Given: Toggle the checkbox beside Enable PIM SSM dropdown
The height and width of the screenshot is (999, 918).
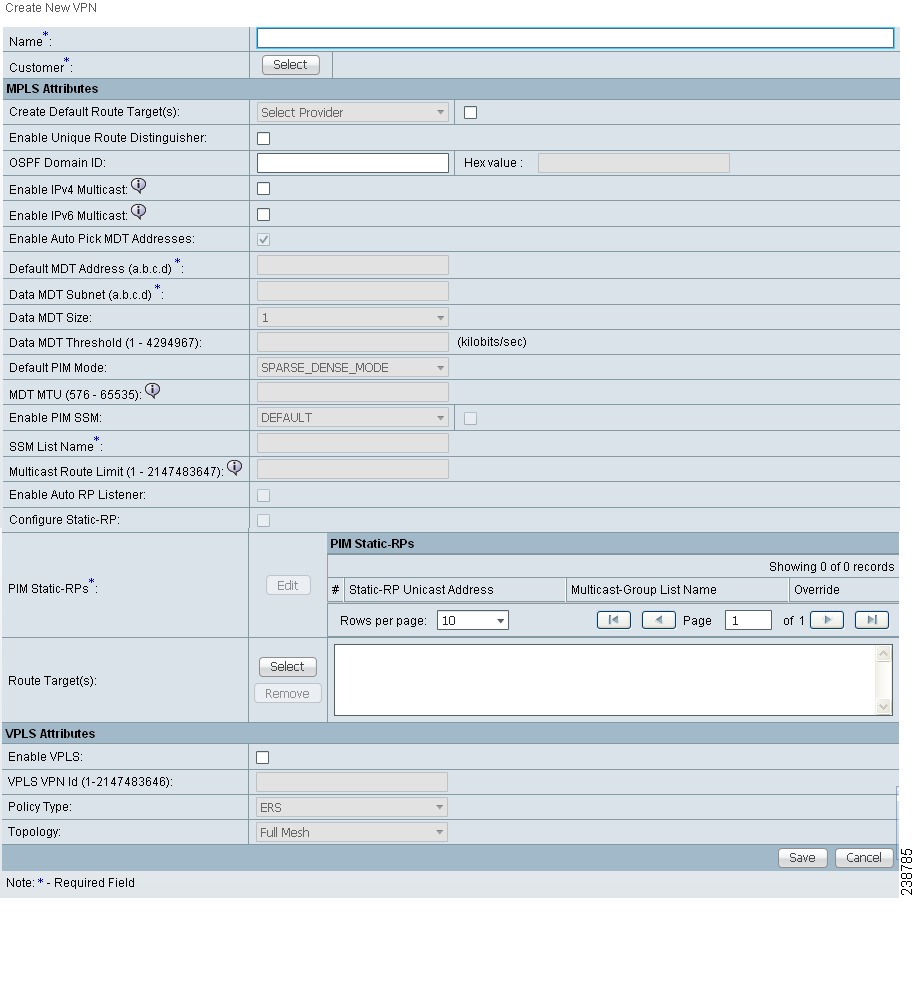Looking at the screenshot, I should [470, 419].
